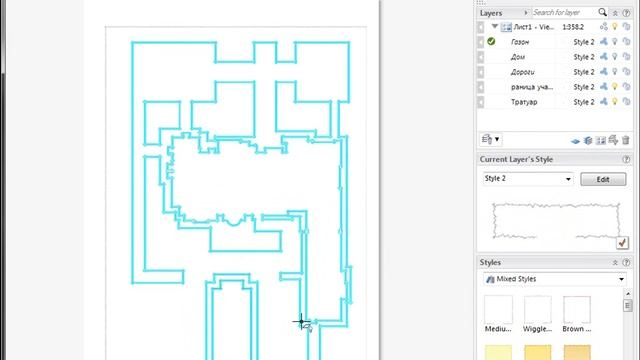The image size is (640, 360).
Task: Click the flat blue layer icon in Layers toolbar
Action: coord(575,141)
